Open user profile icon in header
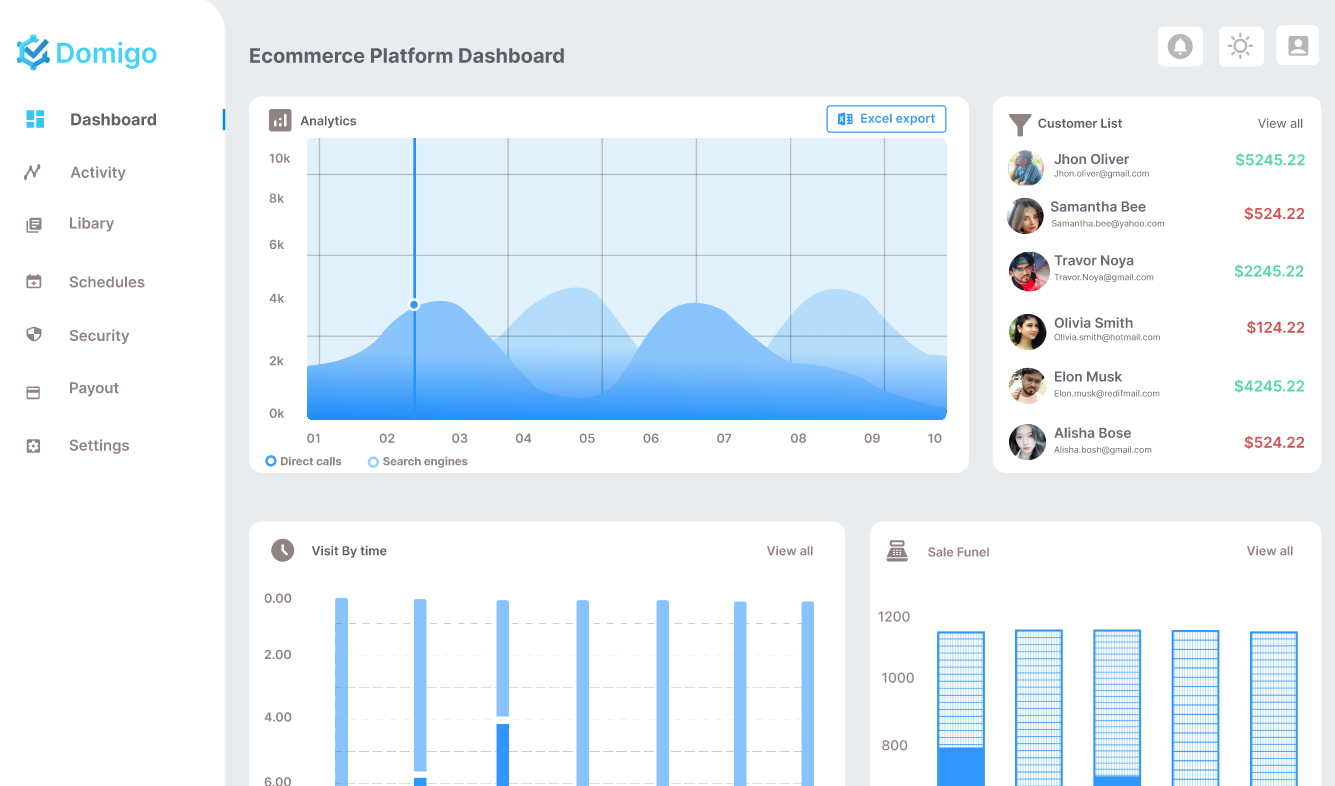1335x786 pixels. [x=1298, y=46]
